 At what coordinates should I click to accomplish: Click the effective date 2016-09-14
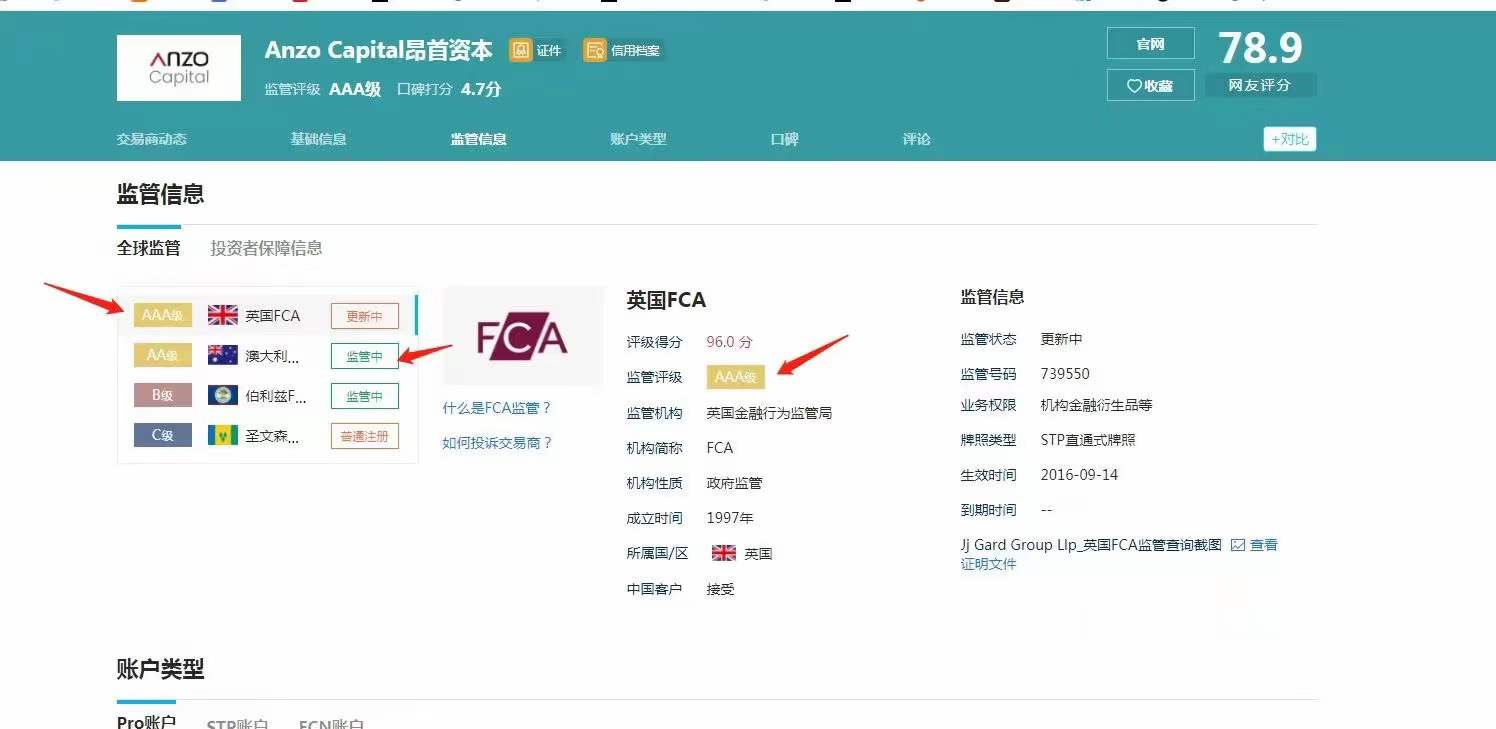pyautogui.click(x=1079, y=475)
